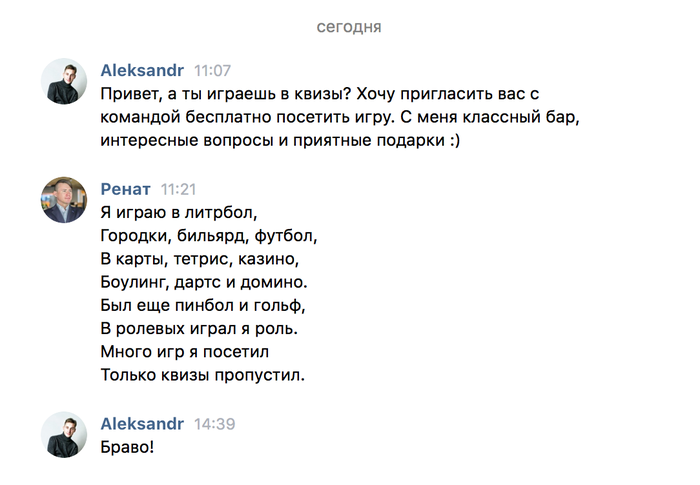Viewport: 700px width, 485px height.
Task: Select the line Только квизы пропустил
Action: [202, 375]
